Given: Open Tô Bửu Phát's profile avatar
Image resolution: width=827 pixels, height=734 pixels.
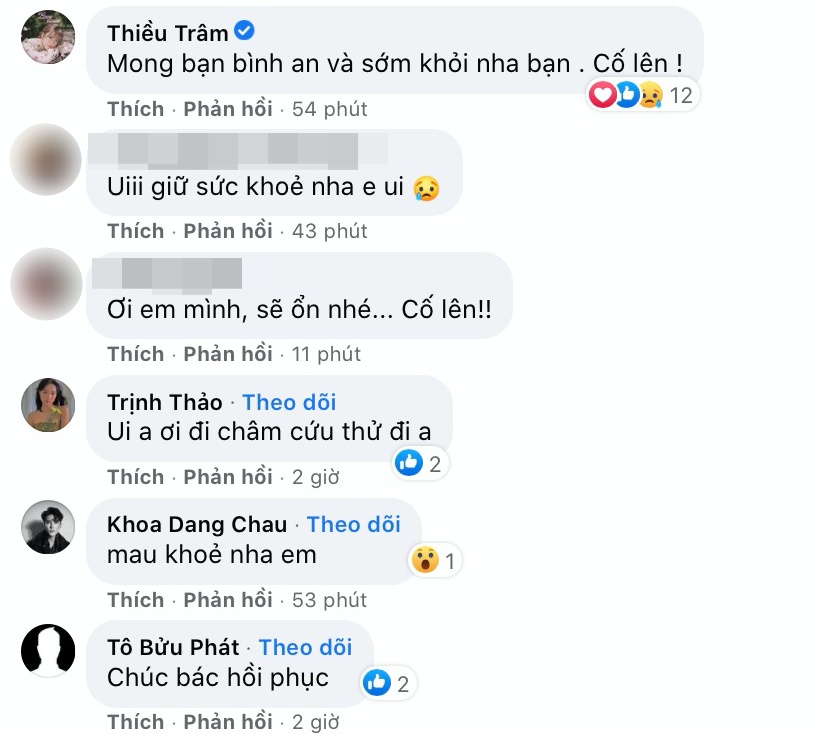Looking at the screenshot, I should pos(48,650).
